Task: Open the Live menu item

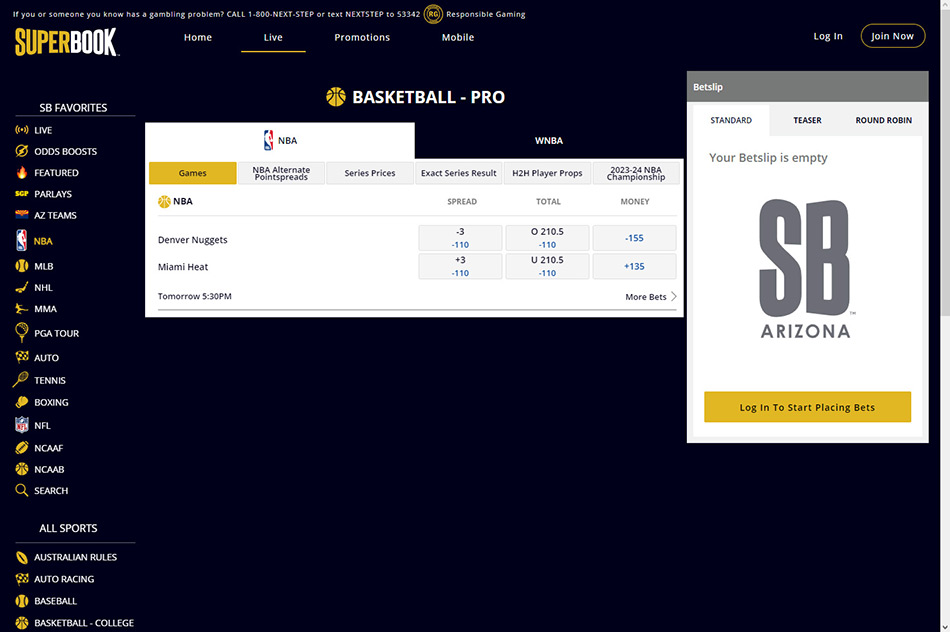Action: click(273, 37)
